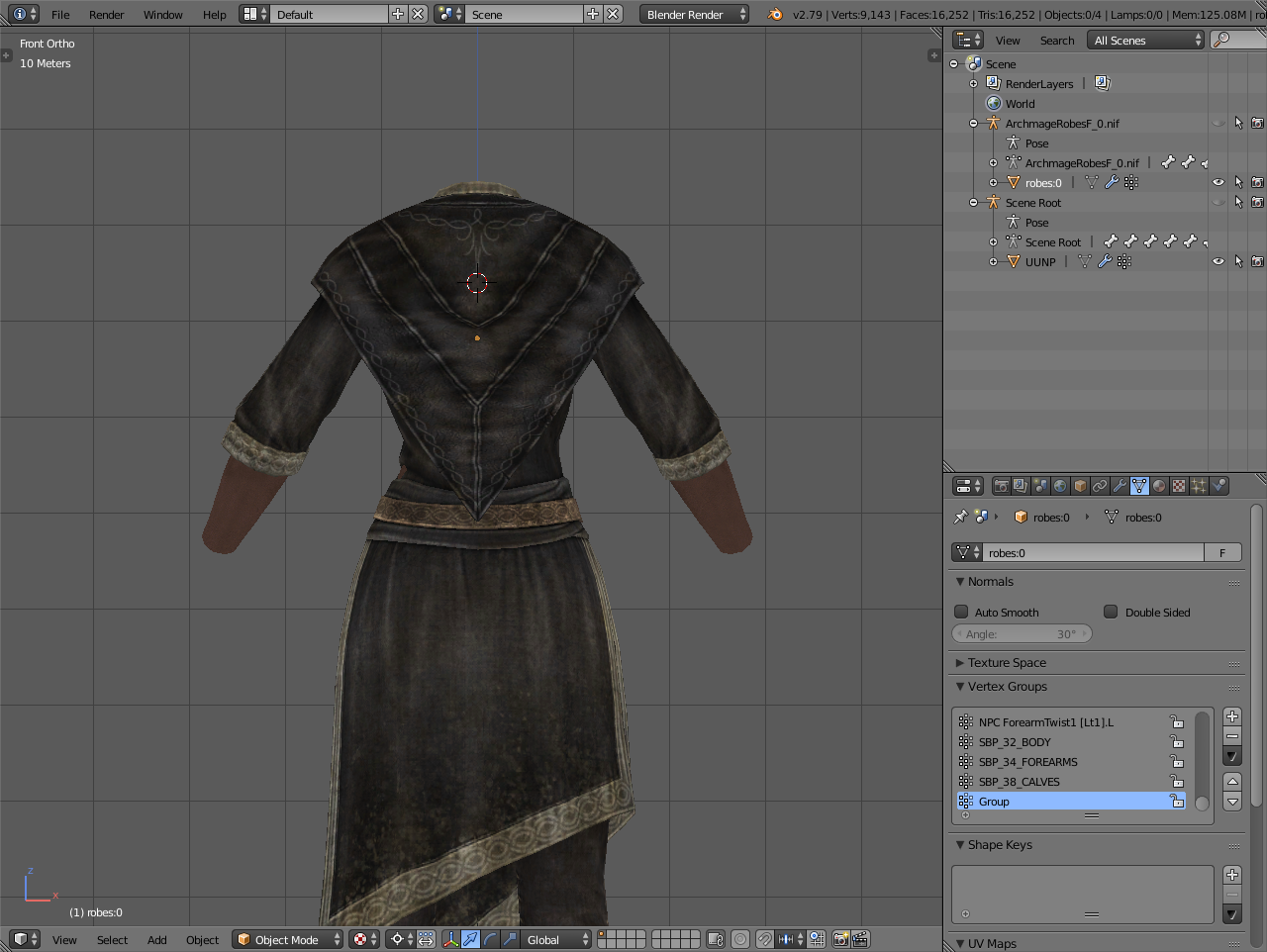Screen dimensions: 1267x952
Task: Collapse the Normals panel
Action: tap(960, 582)
